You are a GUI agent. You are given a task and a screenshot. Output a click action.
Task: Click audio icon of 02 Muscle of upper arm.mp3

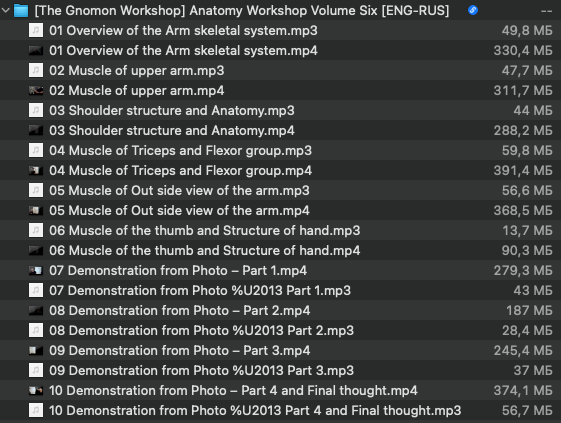pyautogui.click(x=36, y=70)
